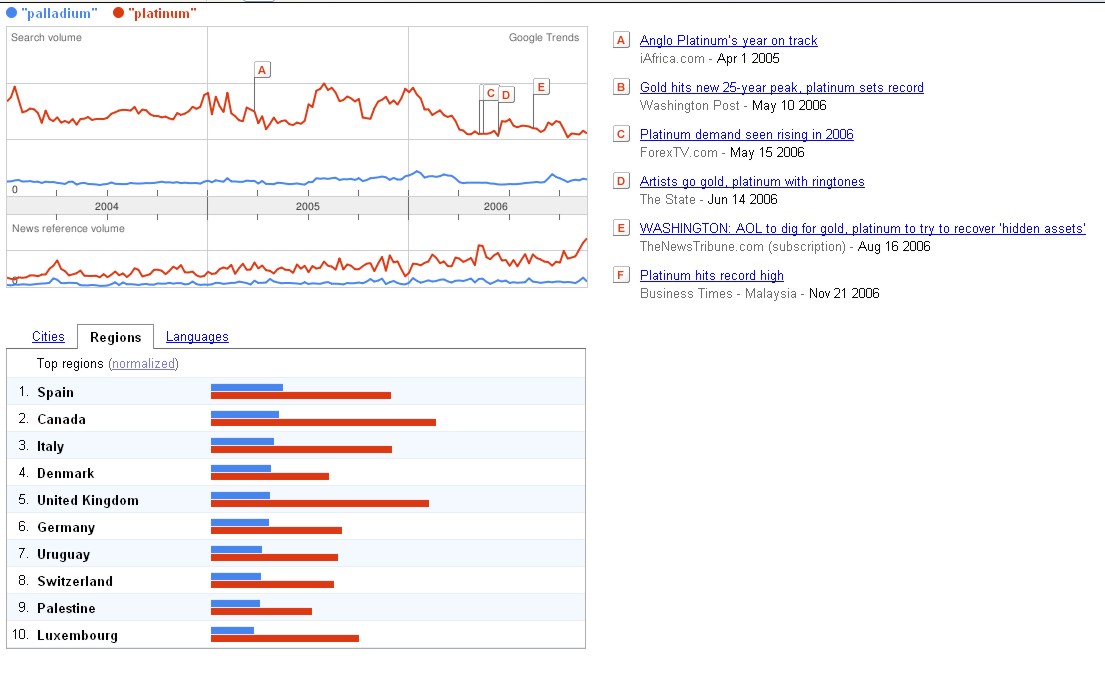The height and width of the screenshot is (675, 1105).
Task: Click the blue palladium legend dot
Action: click(11, 13)
